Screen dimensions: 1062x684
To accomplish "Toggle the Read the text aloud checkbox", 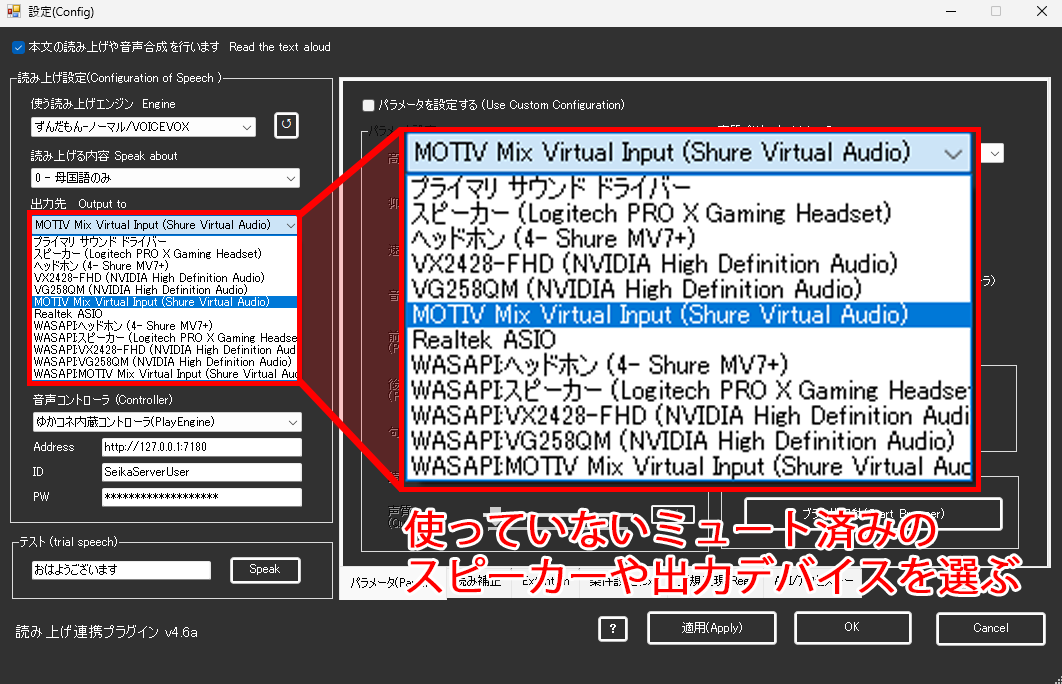I will point(18,47).
